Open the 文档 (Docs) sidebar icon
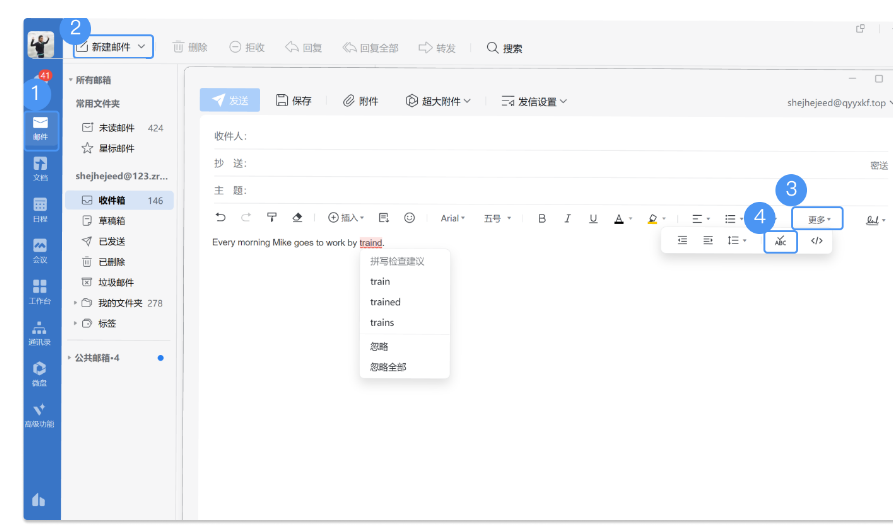 coord(40,168)
